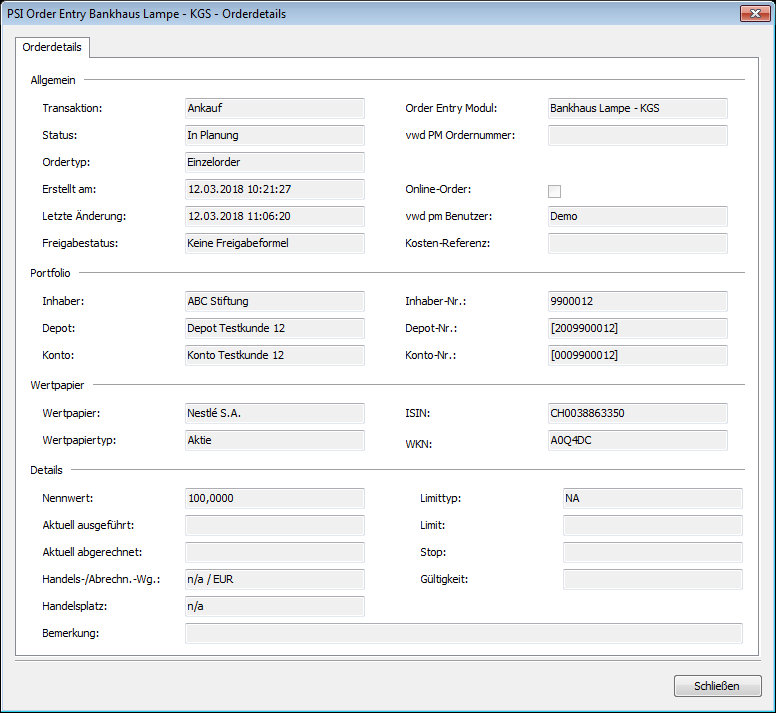Click the empty vwd PM Ordernummer field
The image size is (776, 713).
coord(637,135)
